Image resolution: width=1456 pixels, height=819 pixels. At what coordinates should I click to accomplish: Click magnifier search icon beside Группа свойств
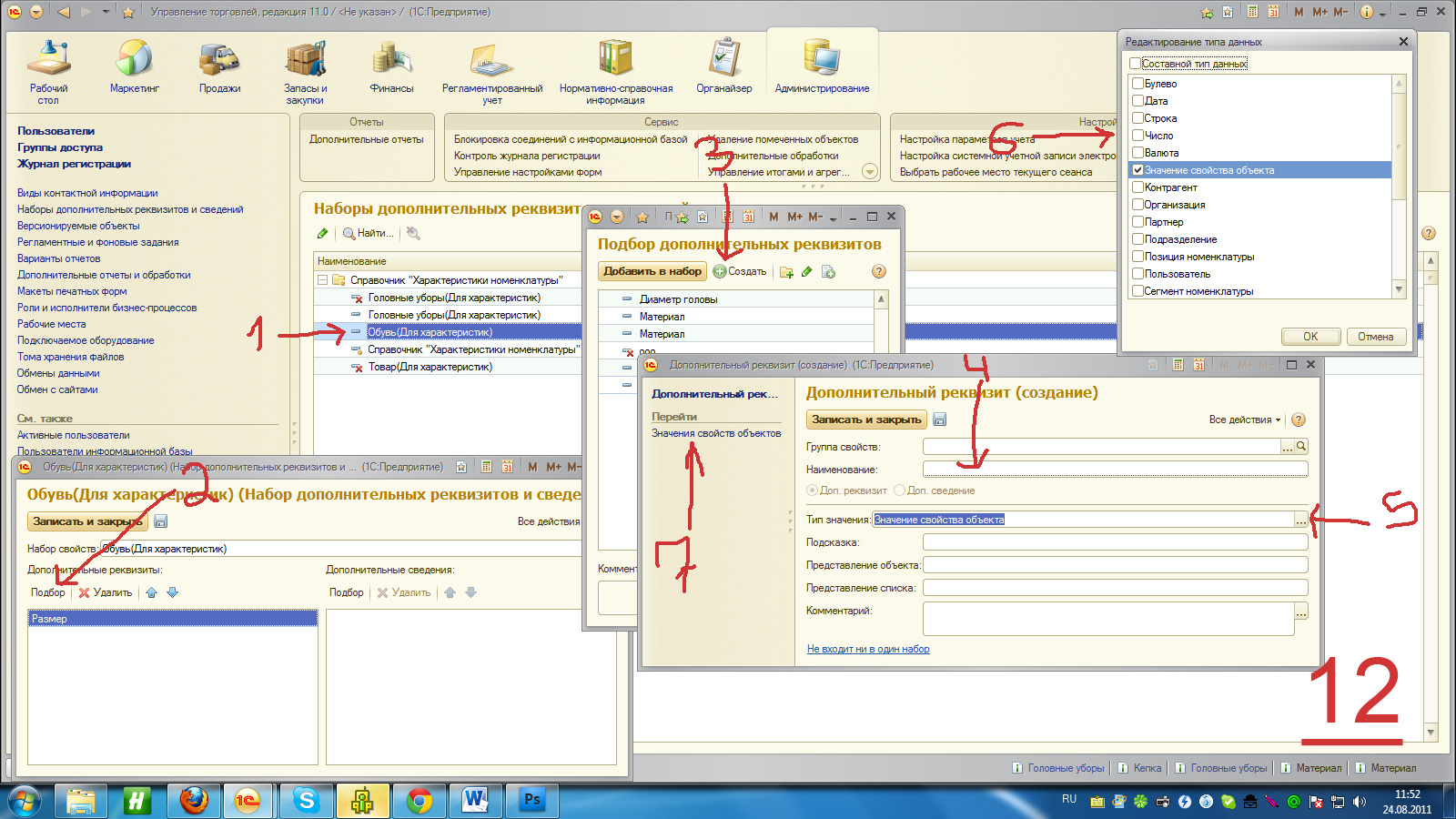[1301, 446]
